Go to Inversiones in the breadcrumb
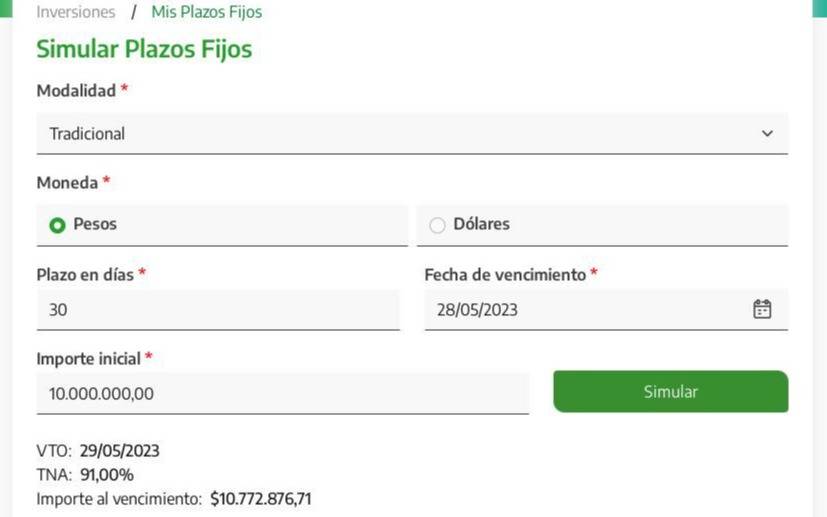Viewport: 827px width, 517px height. tap(76, 13)
